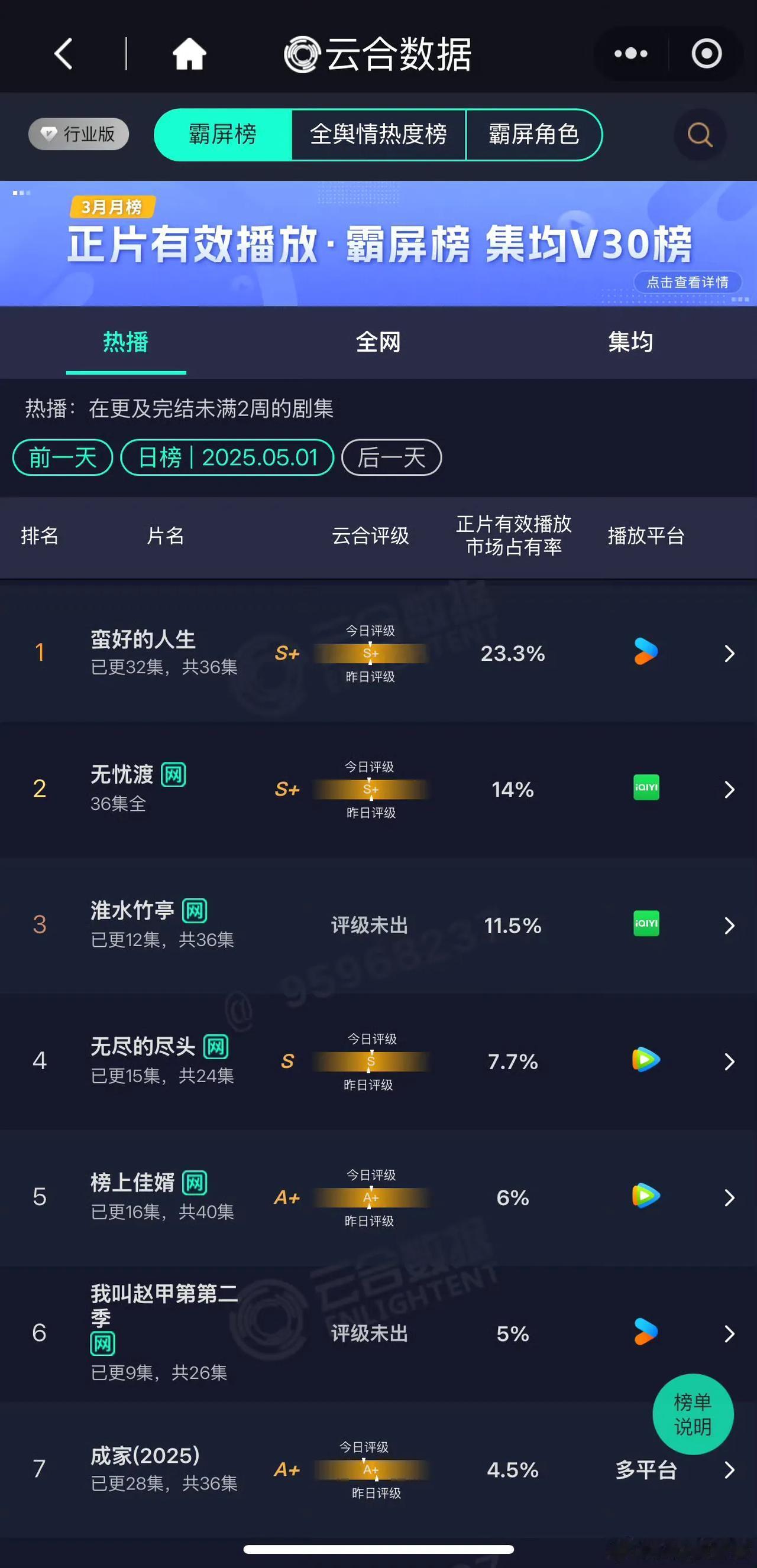Image resolution: width=757 pixels, height=1568 pixels.
Task: Open the three-dots more menu
Action: (630, 54)
